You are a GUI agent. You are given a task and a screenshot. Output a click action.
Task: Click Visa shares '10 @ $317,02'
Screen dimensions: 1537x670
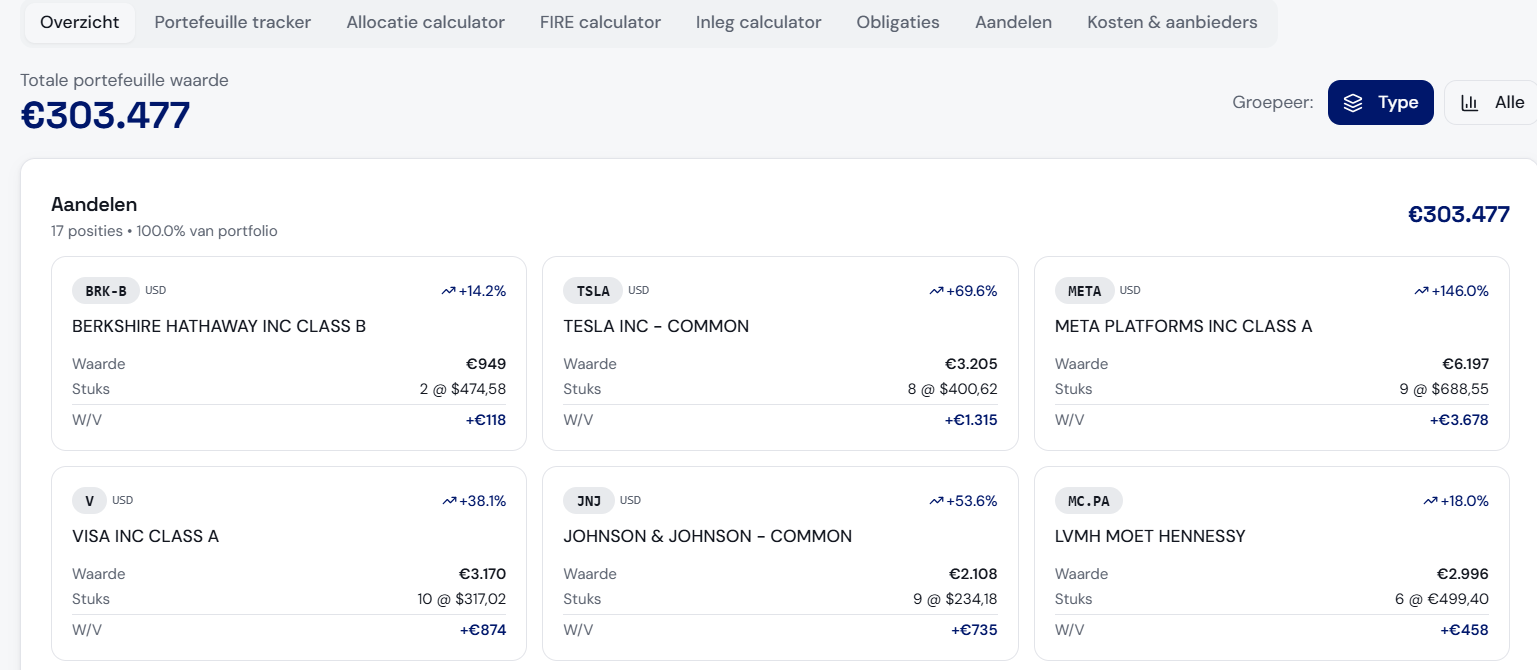(460, 599)
